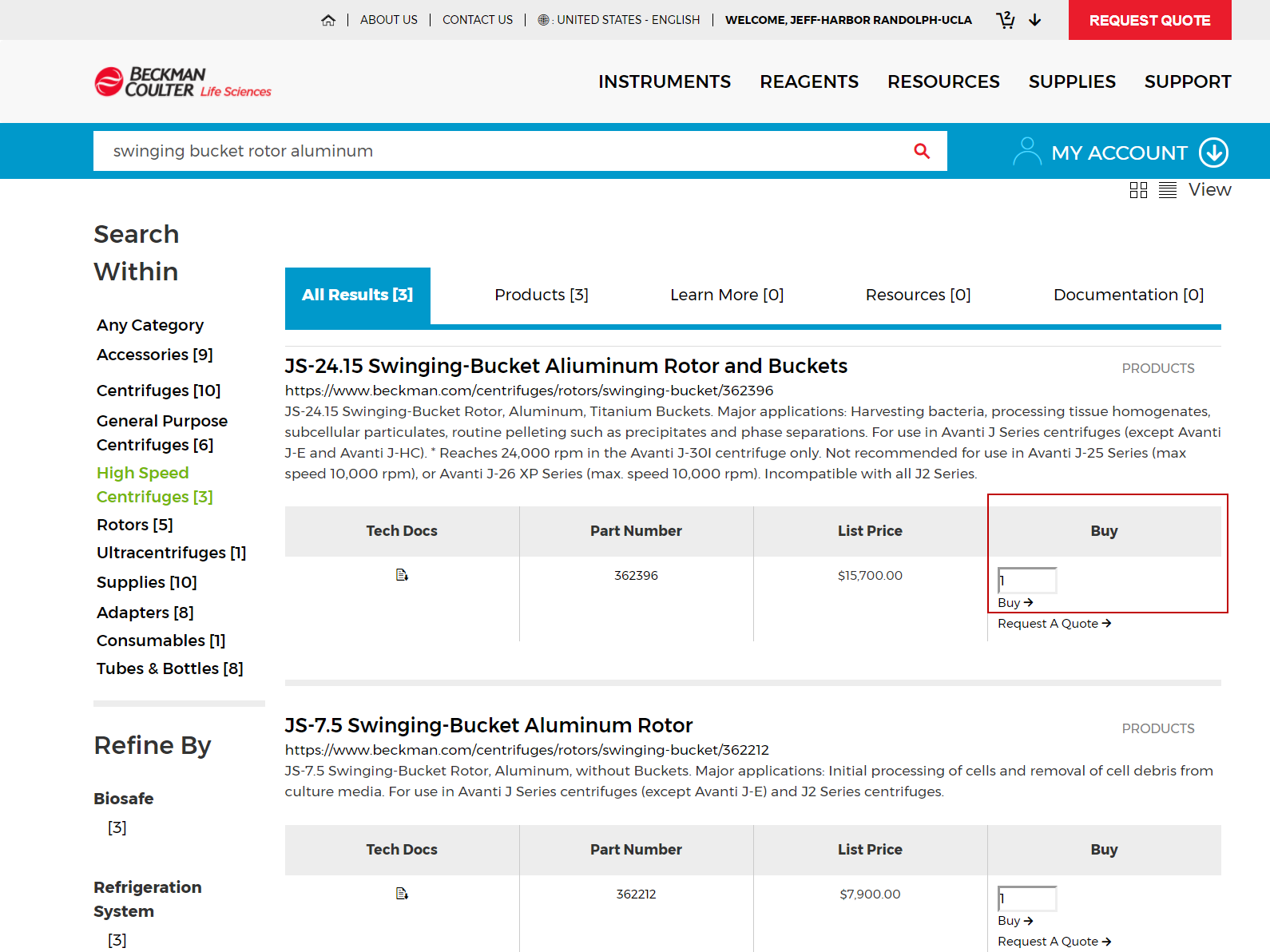The width and height of the screenshot is (1270, 952).
Task: Select the All Results tab
Action: (x=358, y=296)
